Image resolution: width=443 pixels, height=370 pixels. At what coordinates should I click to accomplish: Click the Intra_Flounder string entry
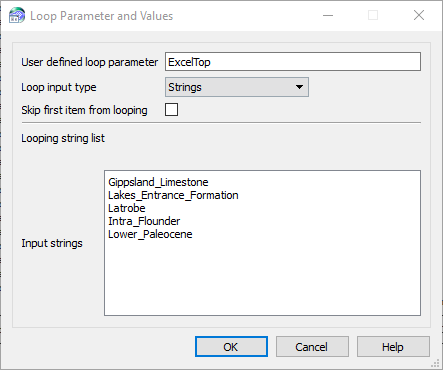tap(144, 221)
